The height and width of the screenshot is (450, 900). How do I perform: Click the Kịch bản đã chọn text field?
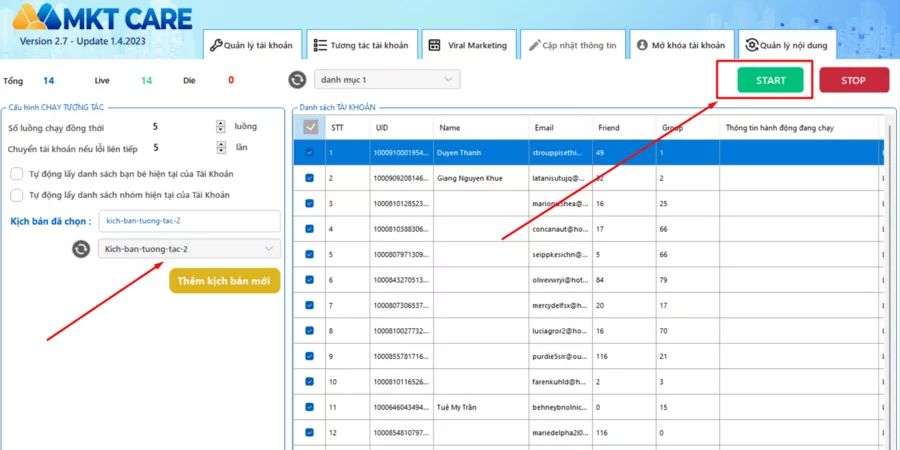click(x=189, y=221)
